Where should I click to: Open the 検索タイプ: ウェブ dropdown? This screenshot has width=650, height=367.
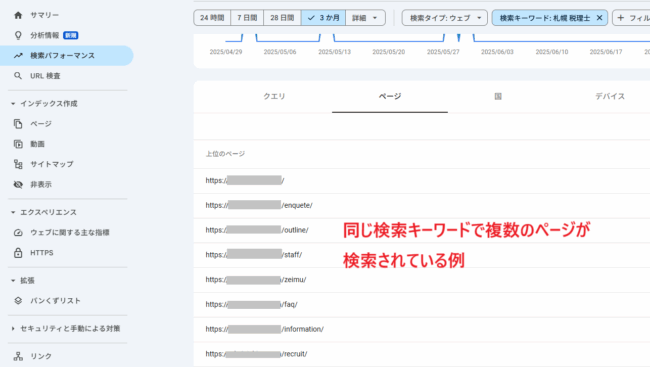pyautogui.click(x=444, y=18)
